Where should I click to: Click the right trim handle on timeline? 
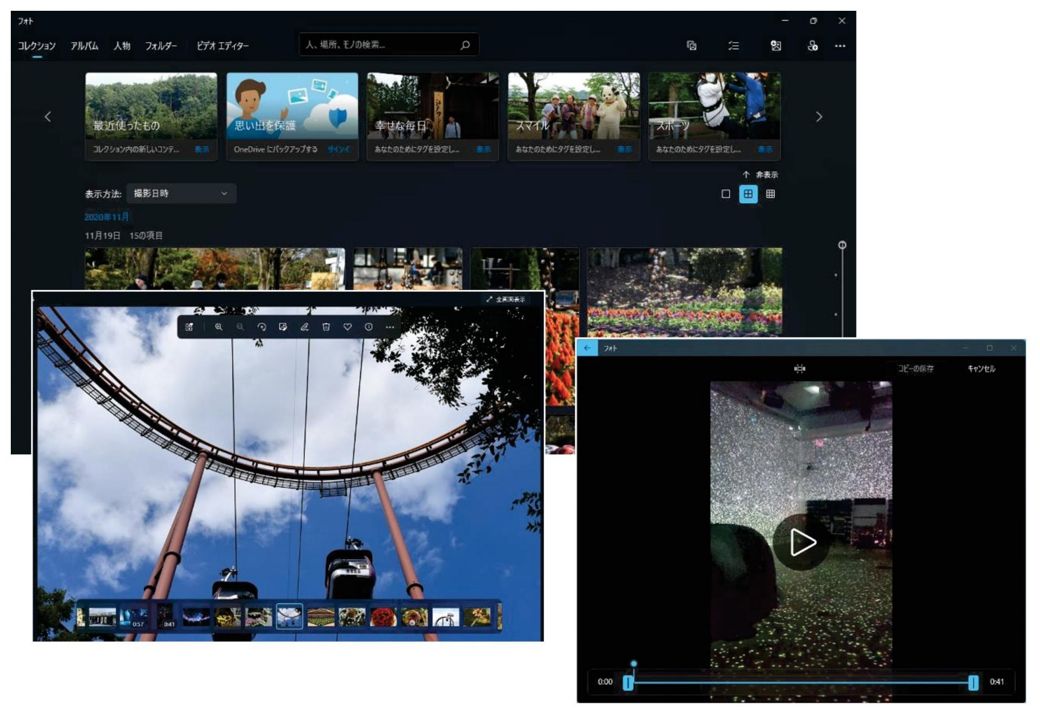(x=973, y=682)
